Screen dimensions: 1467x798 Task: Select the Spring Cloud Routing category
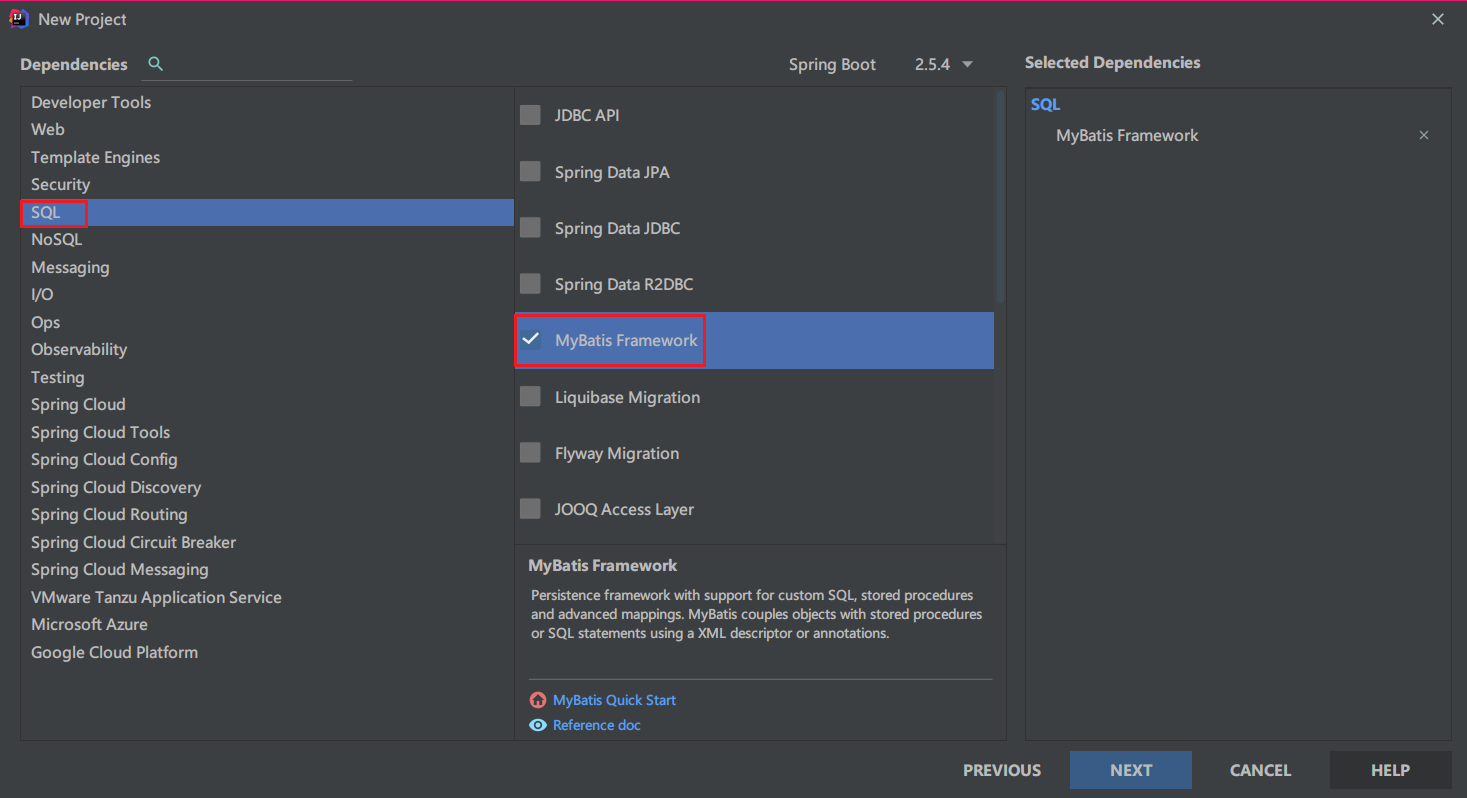(x=267, y=514)
